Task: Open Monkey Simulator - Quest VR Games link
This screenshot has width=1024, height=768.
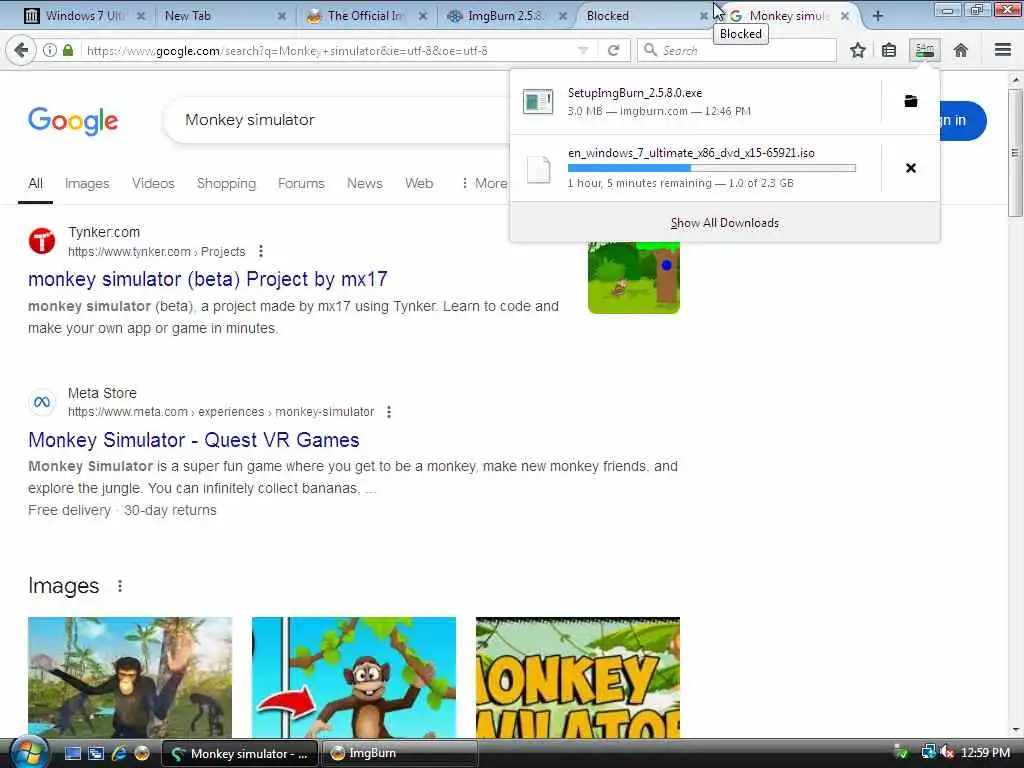Action: click(193, 440)
